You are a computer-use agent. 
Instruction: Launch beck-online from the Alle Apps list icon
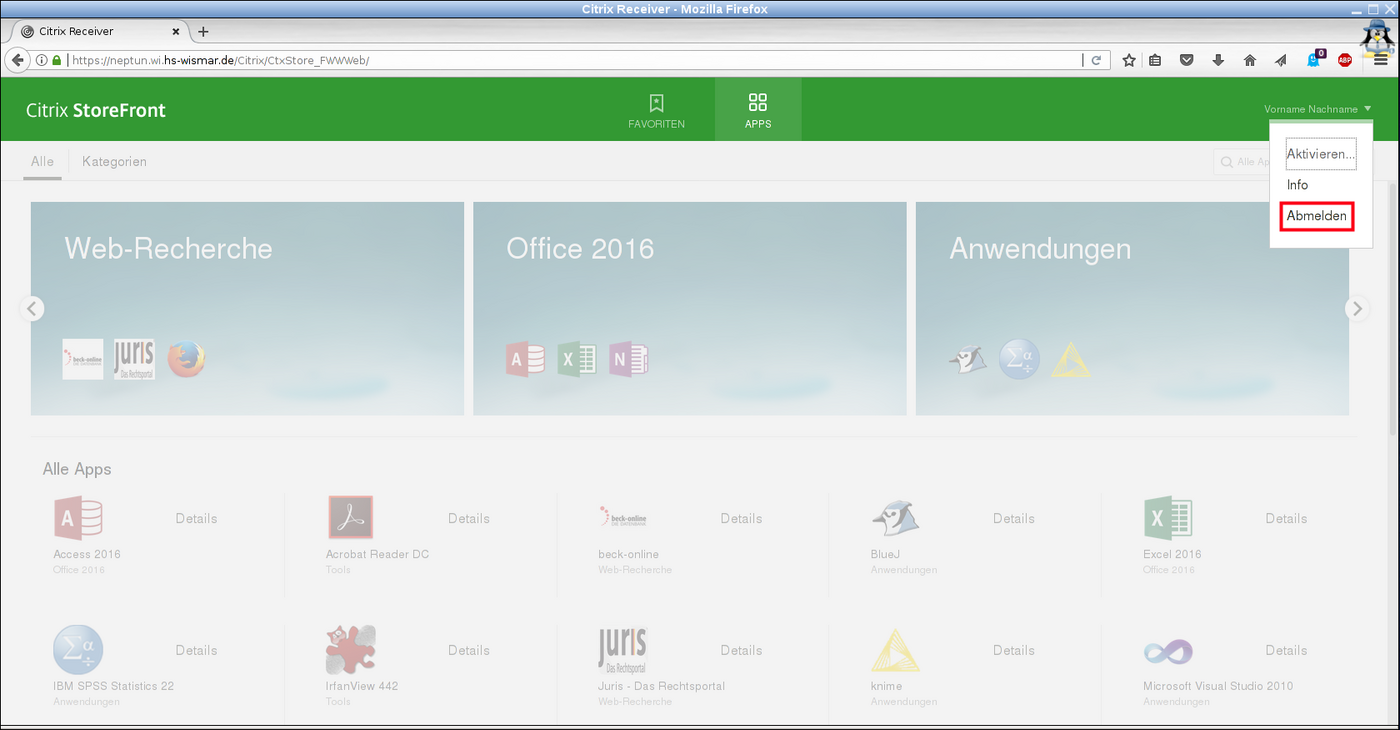(x=623, y=518)
